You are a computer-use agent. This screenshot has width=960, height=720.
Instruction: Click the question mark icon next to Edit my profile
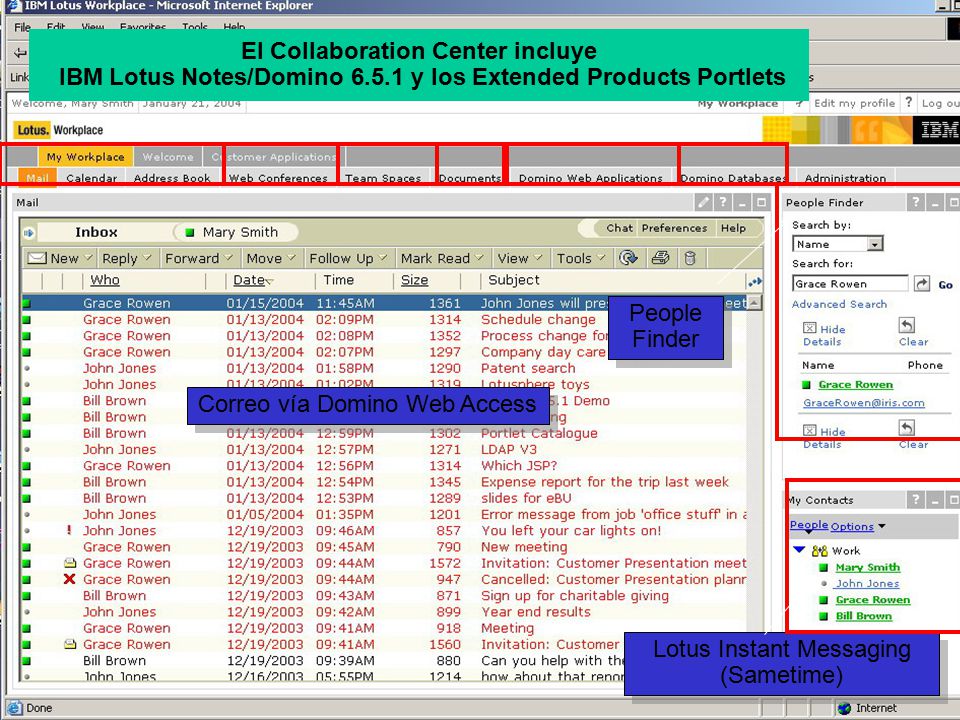tap(909, 103)
